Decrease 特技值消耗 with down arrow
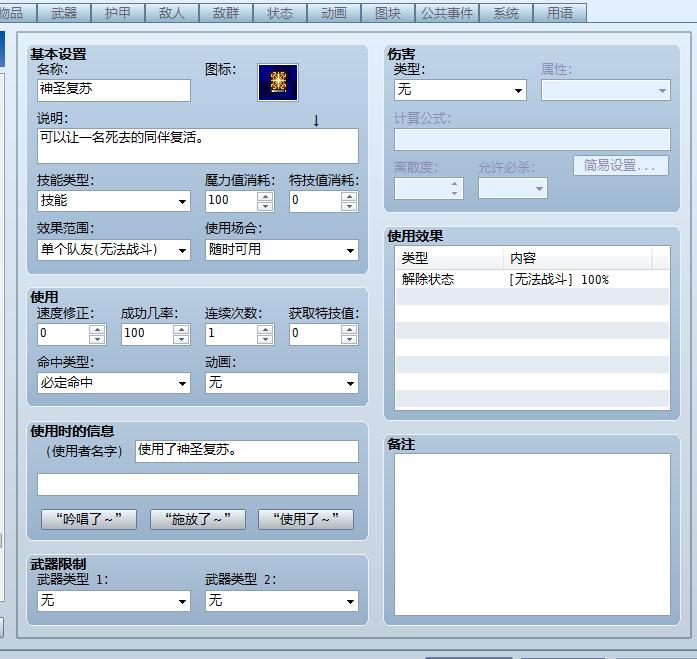The image size is (697, 659). (x=349, y=206)
